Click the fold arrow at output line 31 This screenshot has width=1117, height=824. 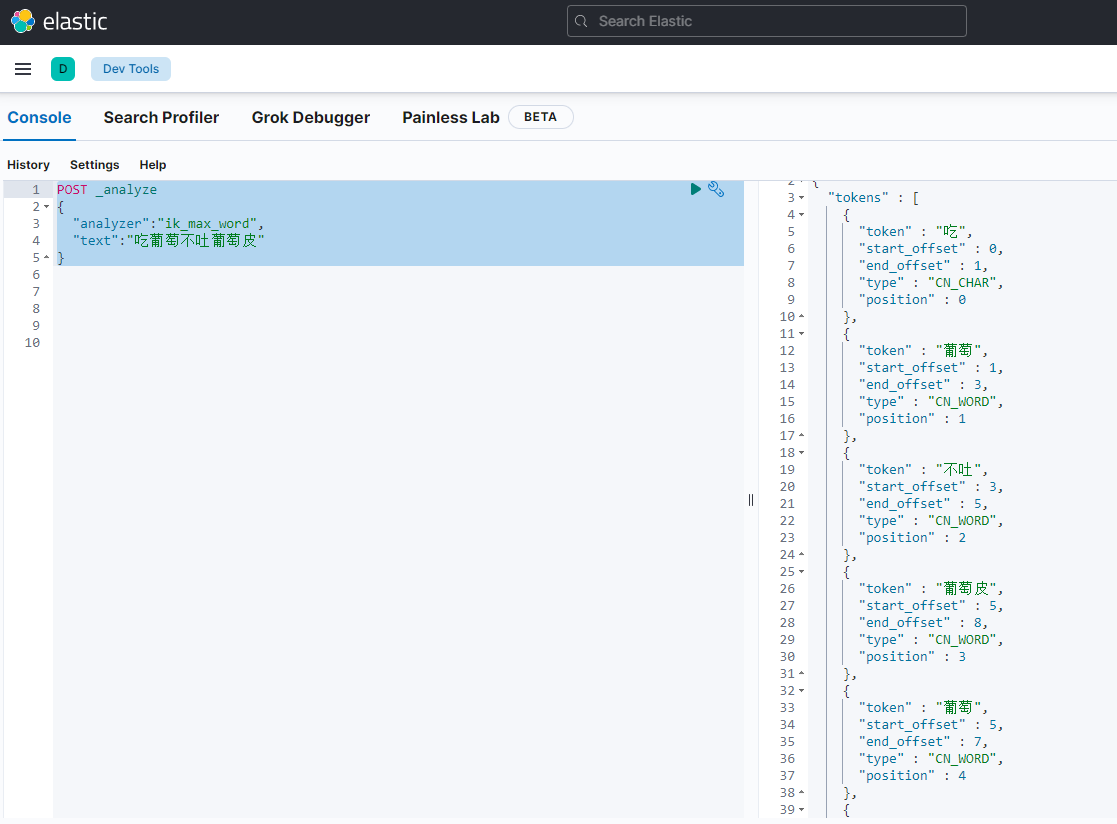click(x=801, y=673)
